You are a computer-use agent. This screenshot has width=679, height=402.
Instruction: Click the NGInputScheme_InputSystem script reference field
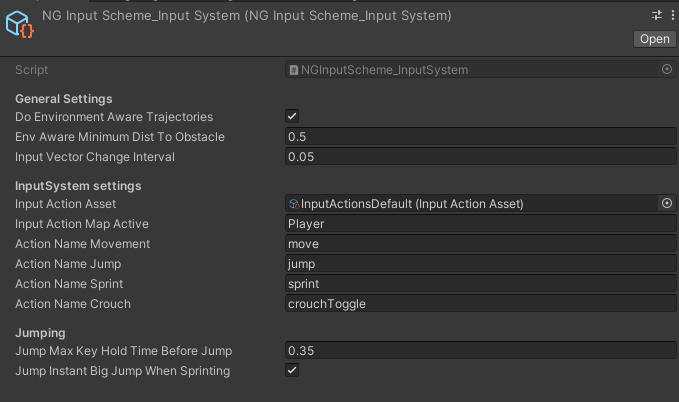point(470,70)
